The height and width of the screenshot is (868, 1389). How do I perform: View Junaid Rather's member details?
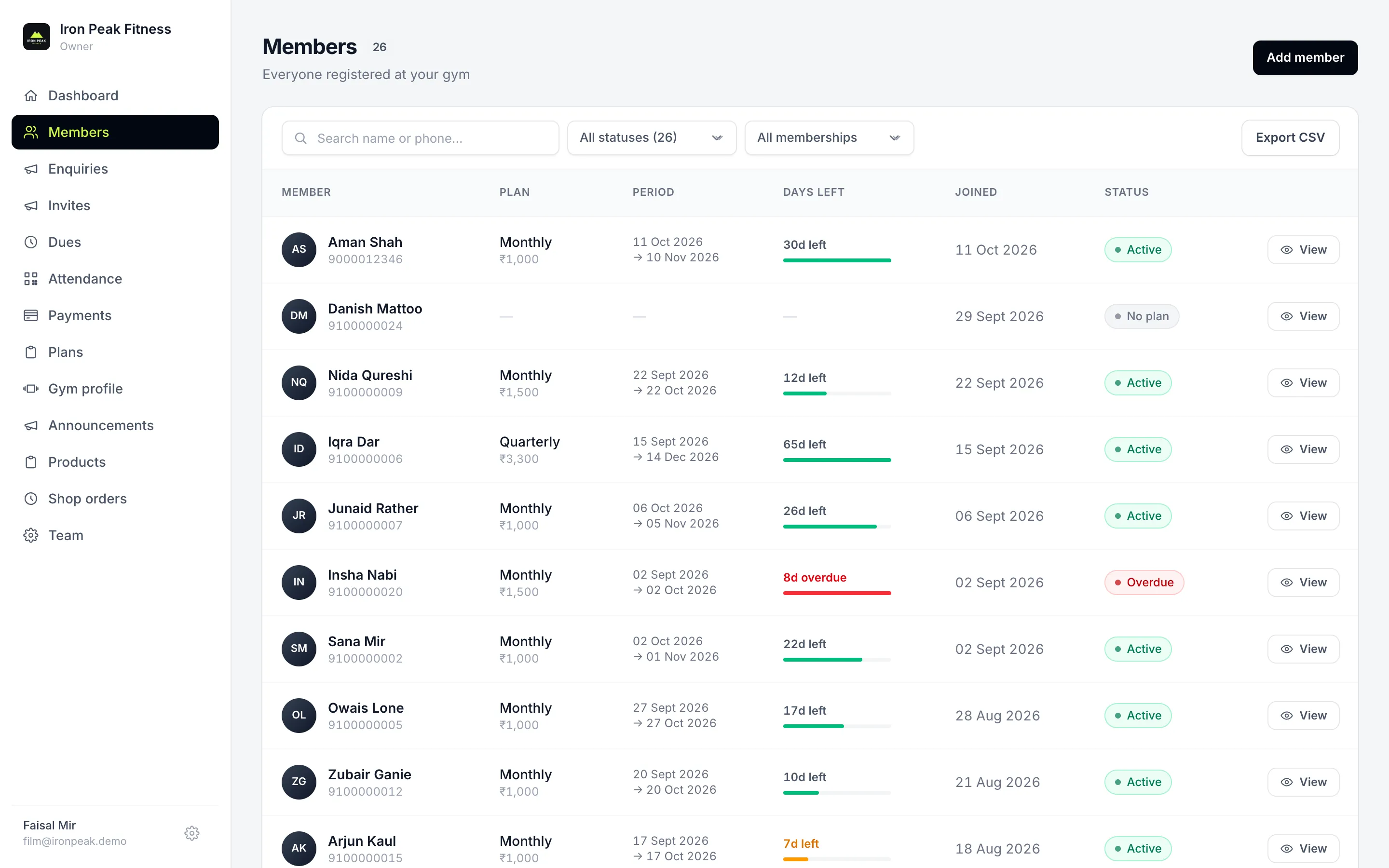click(1304, 516)
